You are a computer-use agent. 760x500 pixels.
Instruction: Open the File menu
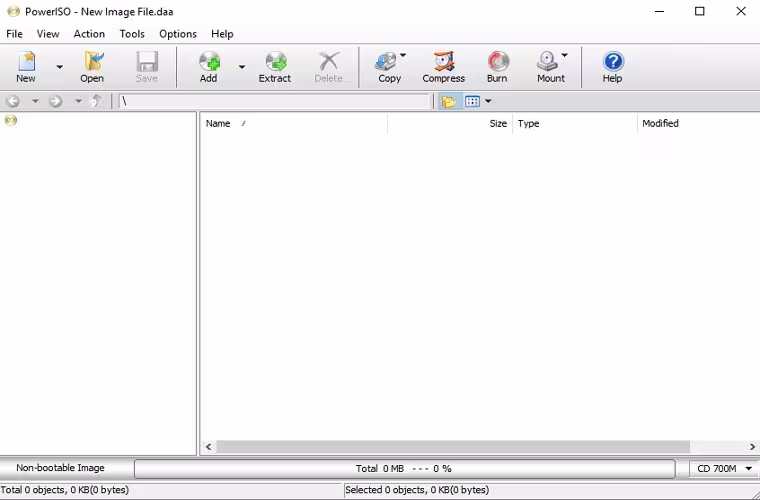point(15,34)
